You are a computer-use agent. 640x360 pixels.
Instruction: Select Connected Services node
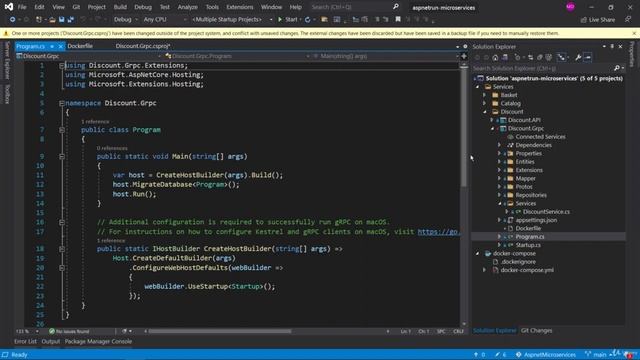pos(540,137)
